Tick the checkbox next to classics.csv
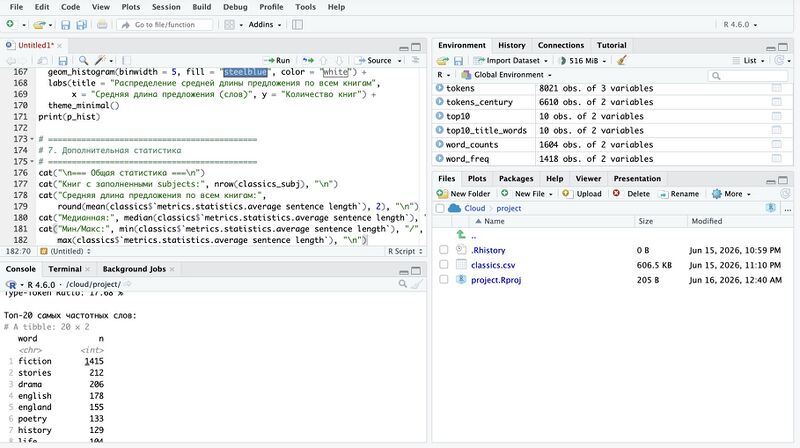800x448 pixels. (443, 265)
